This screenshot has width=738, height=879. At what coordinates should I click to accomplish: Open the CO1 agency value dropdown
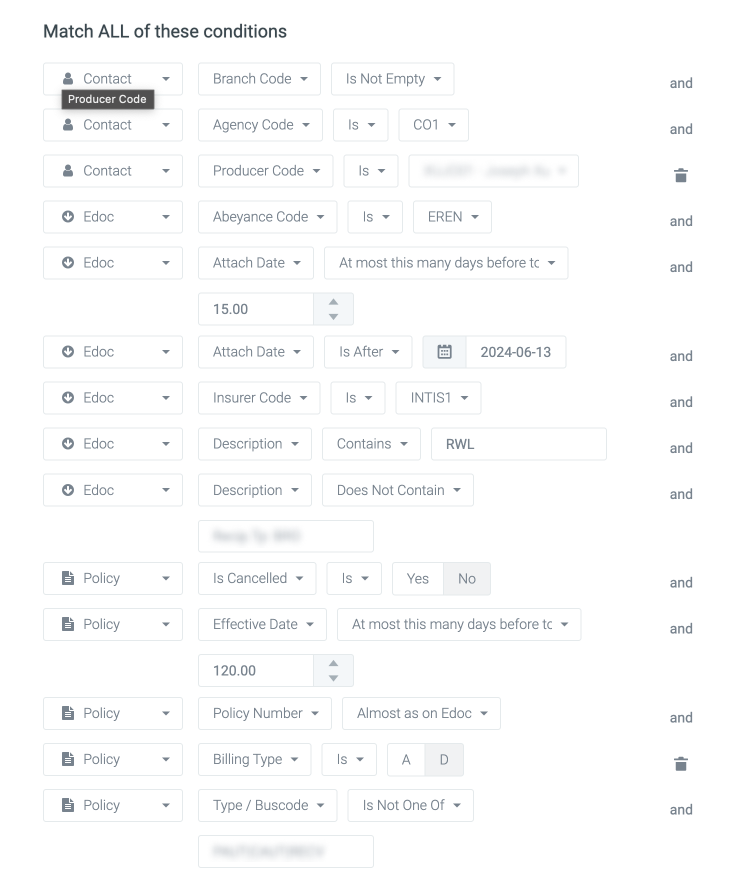pyautogui.click(x=433, y=125)
